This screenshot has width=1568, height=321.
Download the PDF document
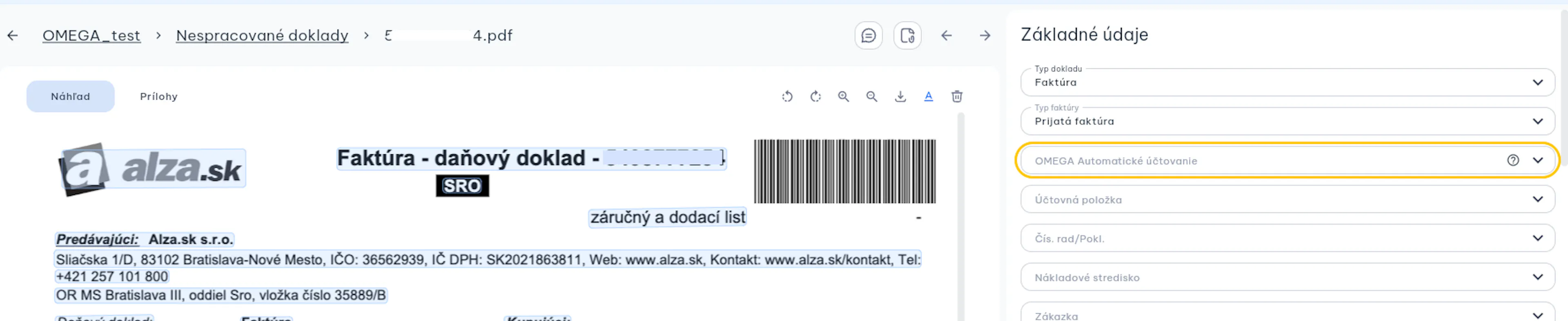click(x=900, y=96)
